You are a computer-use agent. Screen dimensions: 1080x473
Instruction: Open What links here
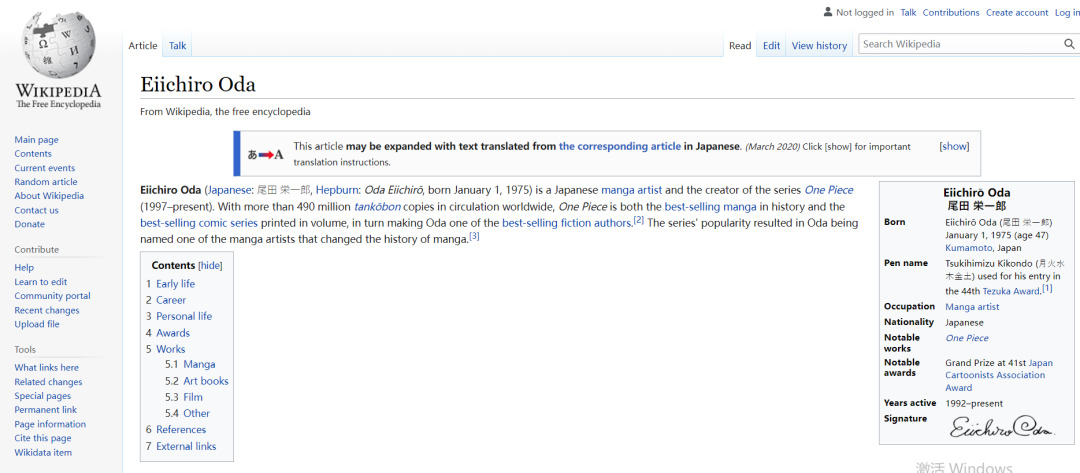tap(47, 367)
